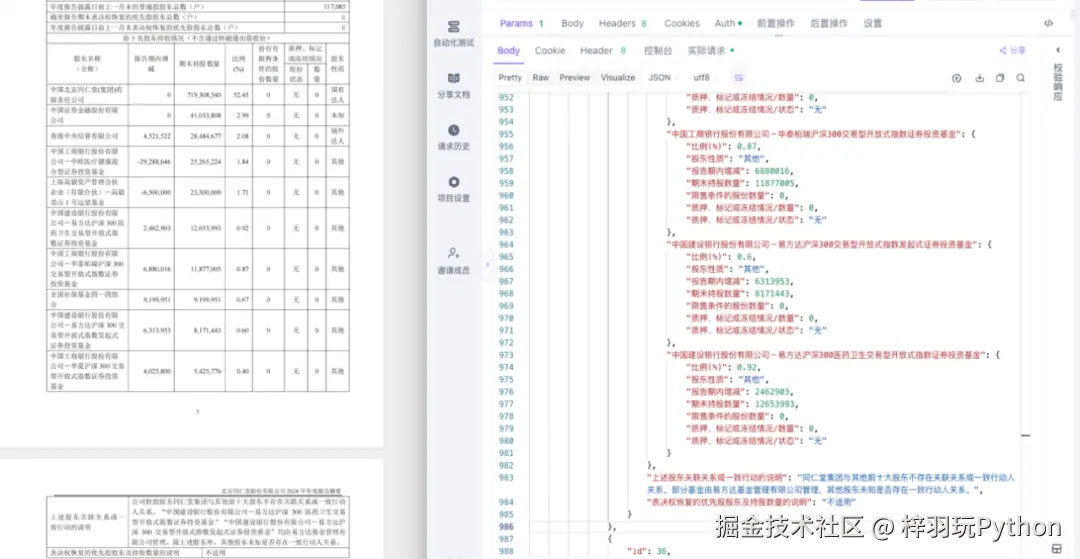Expand the JSON format dropdown
1080x559 pixels.
pos(664,77)
